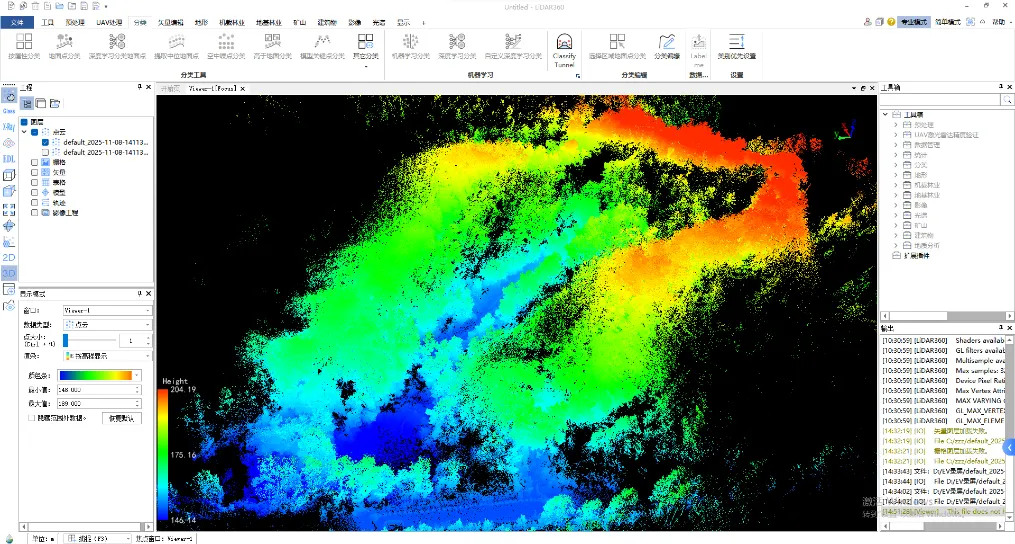Open the Label me tool
This screenshot has width=1015, height=544.
click(x=698, y=49)
